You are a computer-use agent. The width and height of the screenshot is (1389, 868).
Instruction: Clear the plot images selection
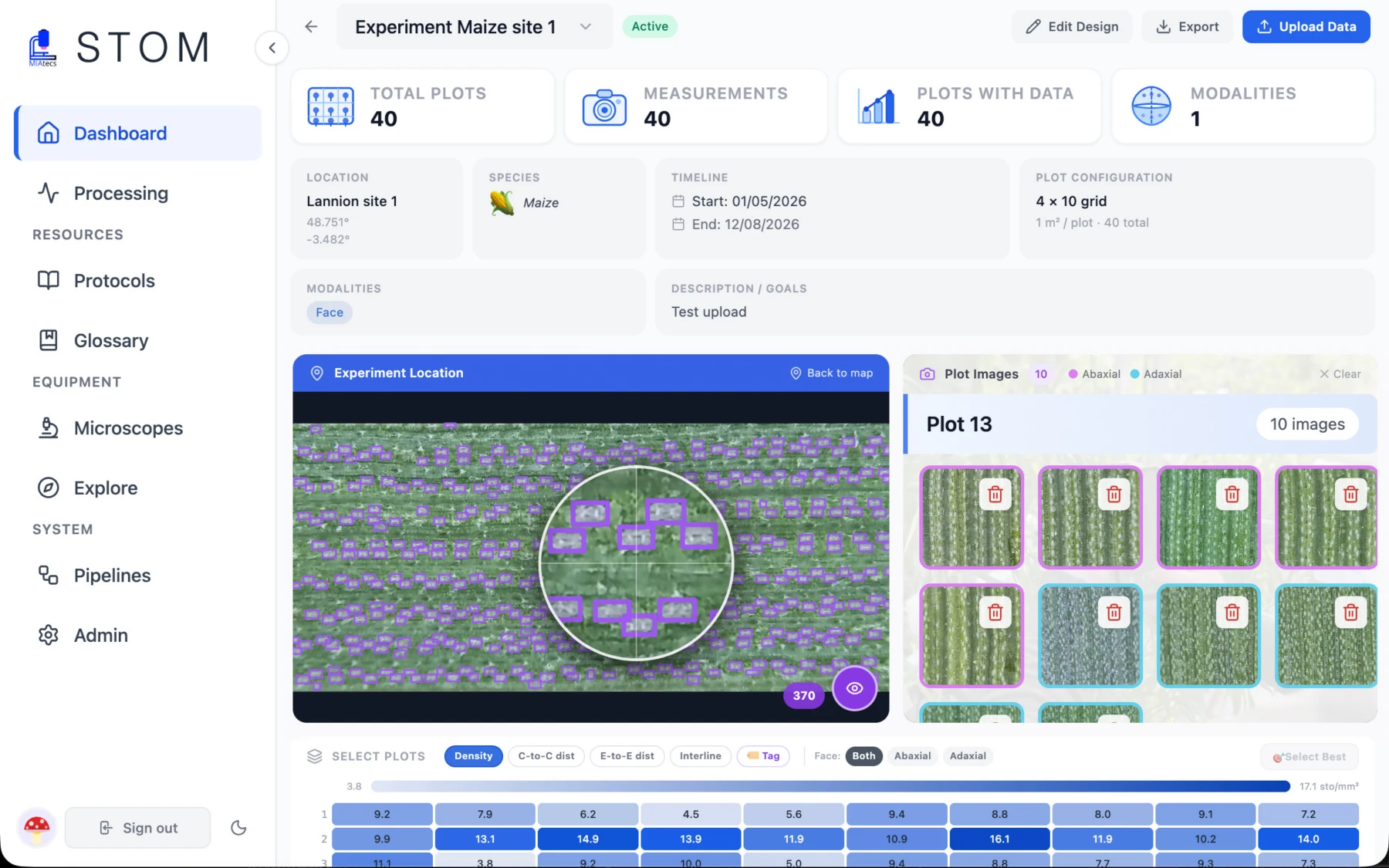(1340, 374)
